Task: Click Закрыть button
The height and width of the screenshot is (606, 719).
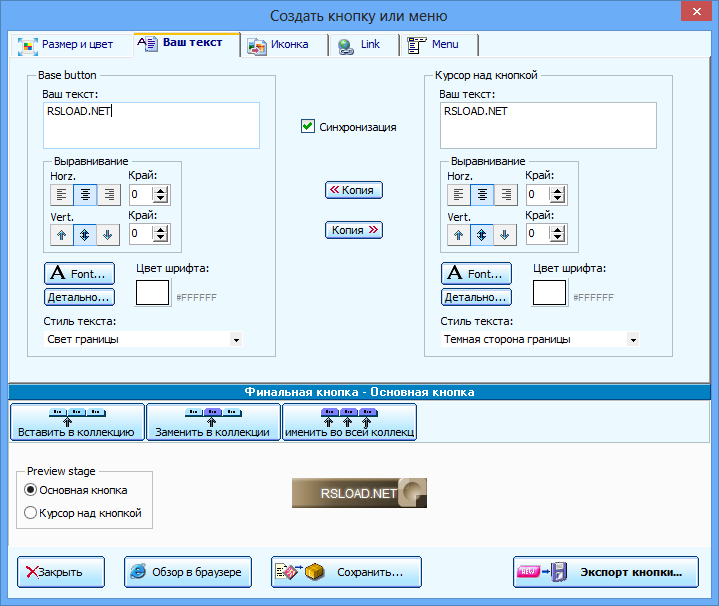Action: click(61, 572)
